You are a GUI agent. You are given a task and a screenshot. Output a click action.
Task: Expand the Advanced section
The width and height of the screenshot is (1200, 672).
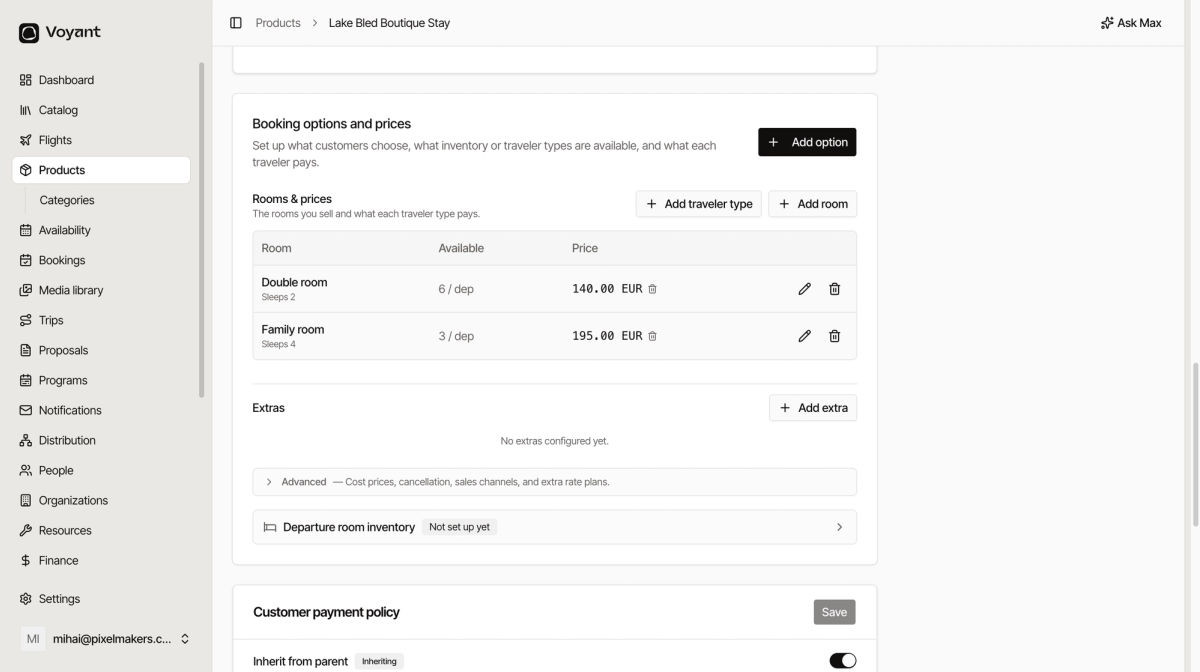pos(555,482)
